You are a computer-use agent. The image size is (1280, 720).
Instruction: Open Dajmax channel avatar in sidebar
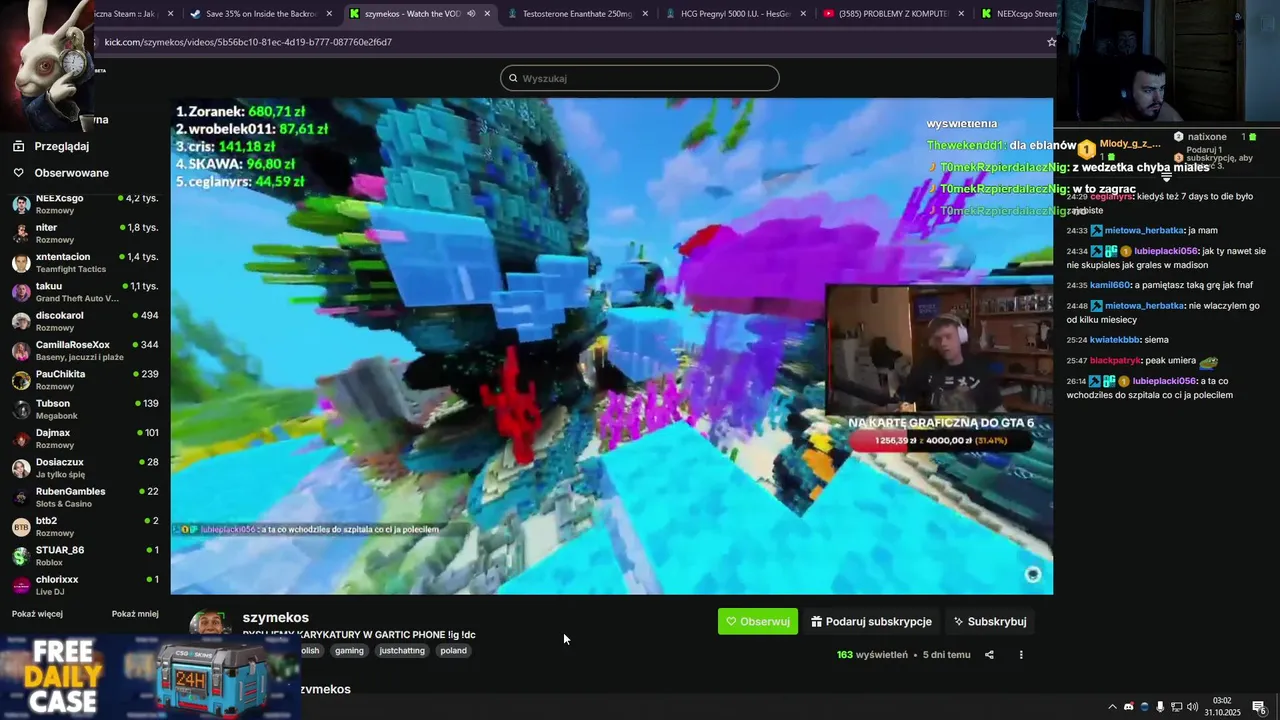[21, 439]
